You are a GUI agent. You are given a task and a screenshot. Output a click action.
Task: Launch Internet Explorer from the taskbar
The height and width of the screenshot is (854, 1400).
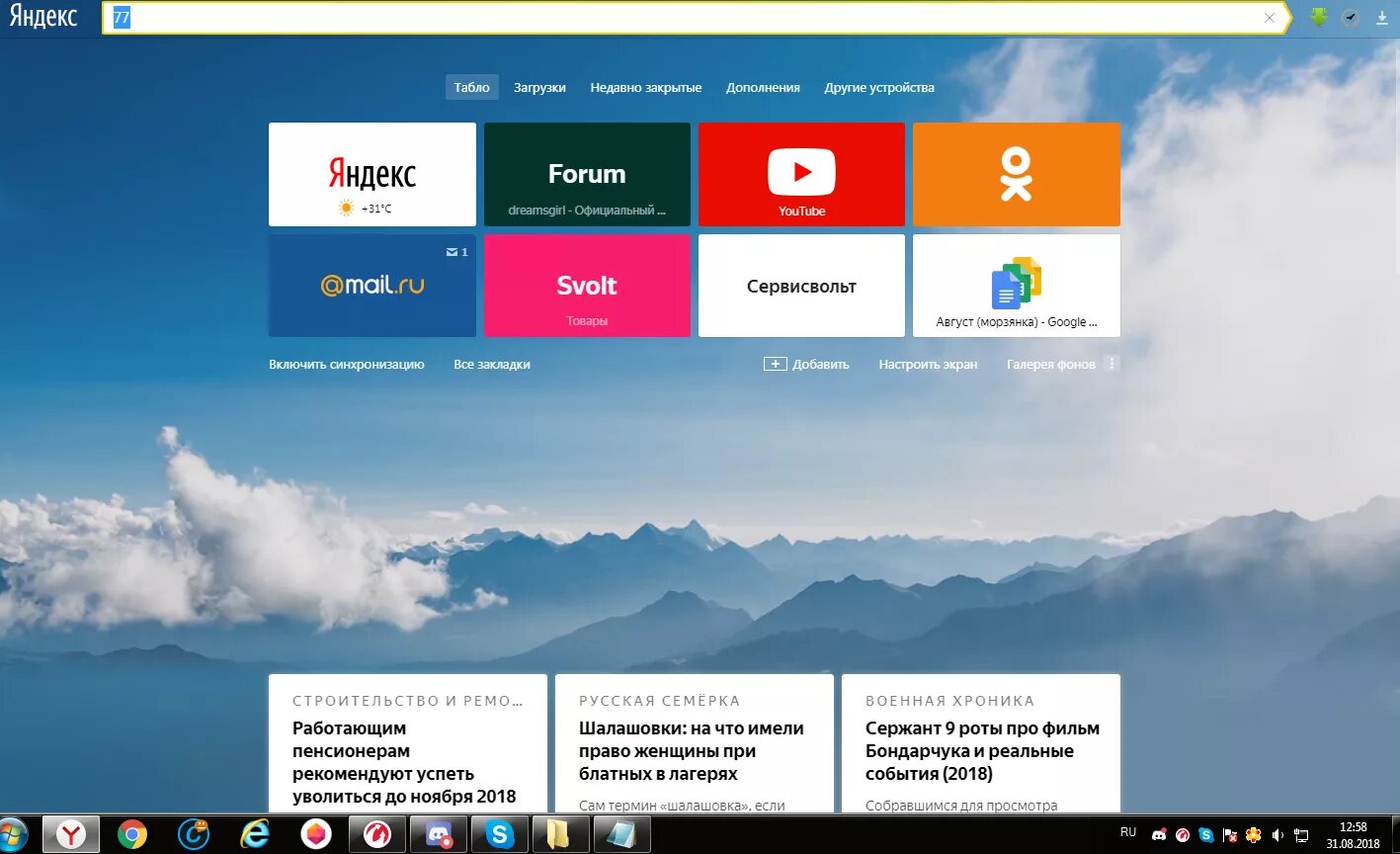(255, 835)
